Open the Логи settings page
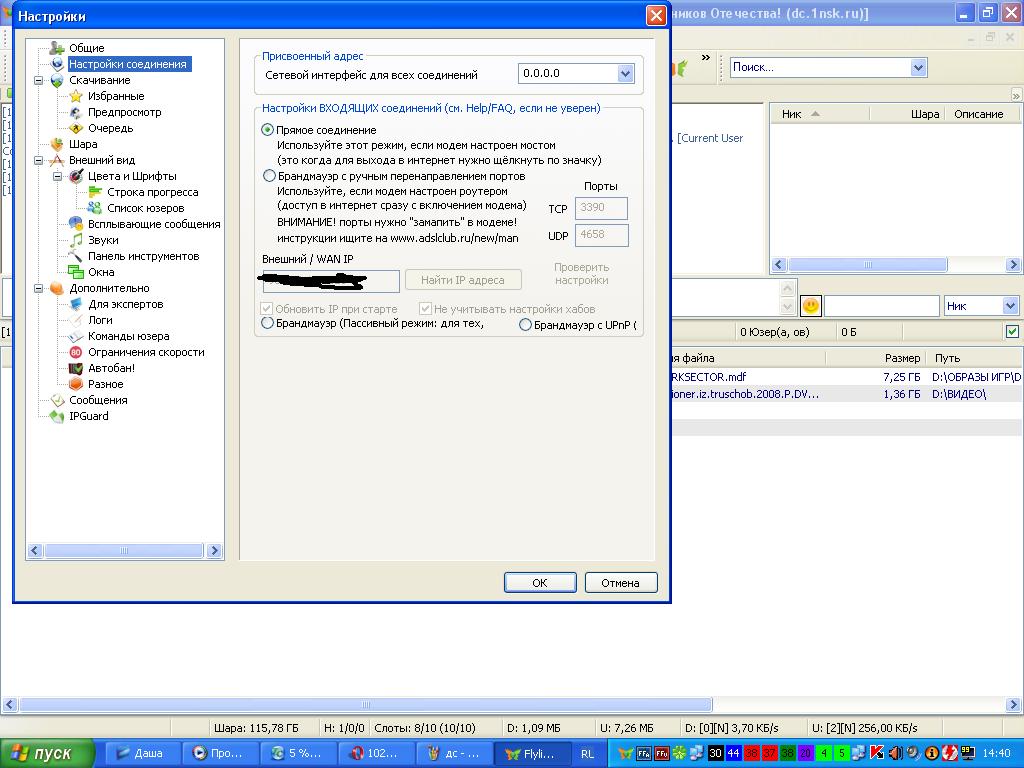This screenshot has height=768, width=1024. click(x=100, y=320)
